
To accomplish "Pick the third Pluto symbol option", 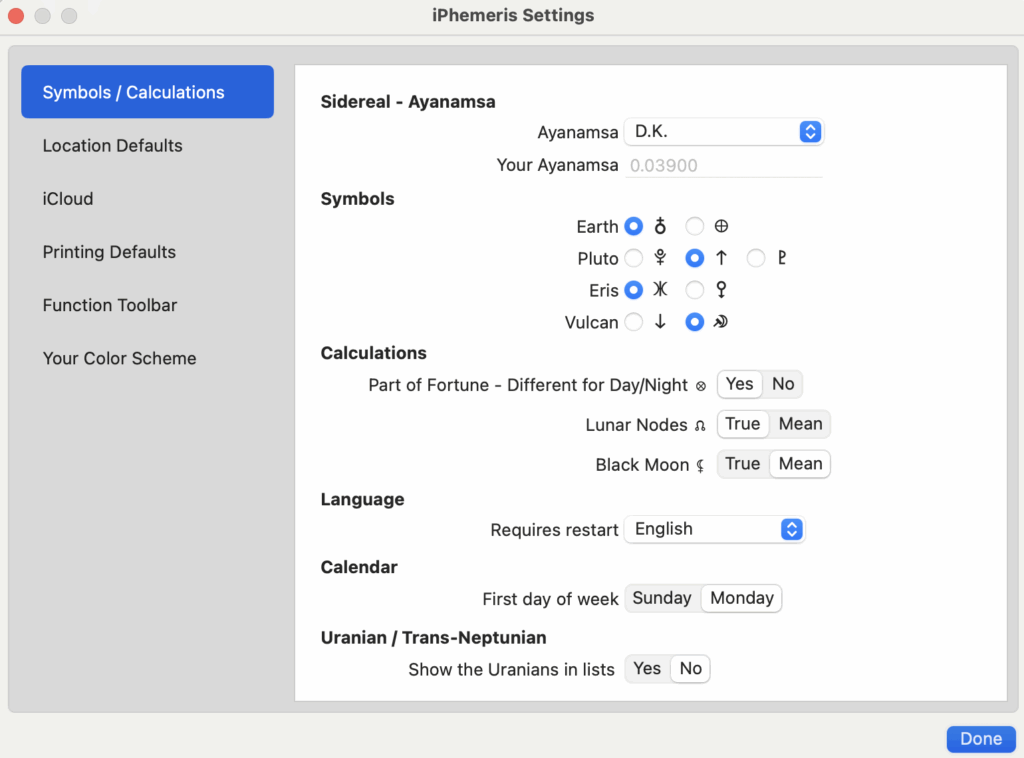I will point(756,259).
